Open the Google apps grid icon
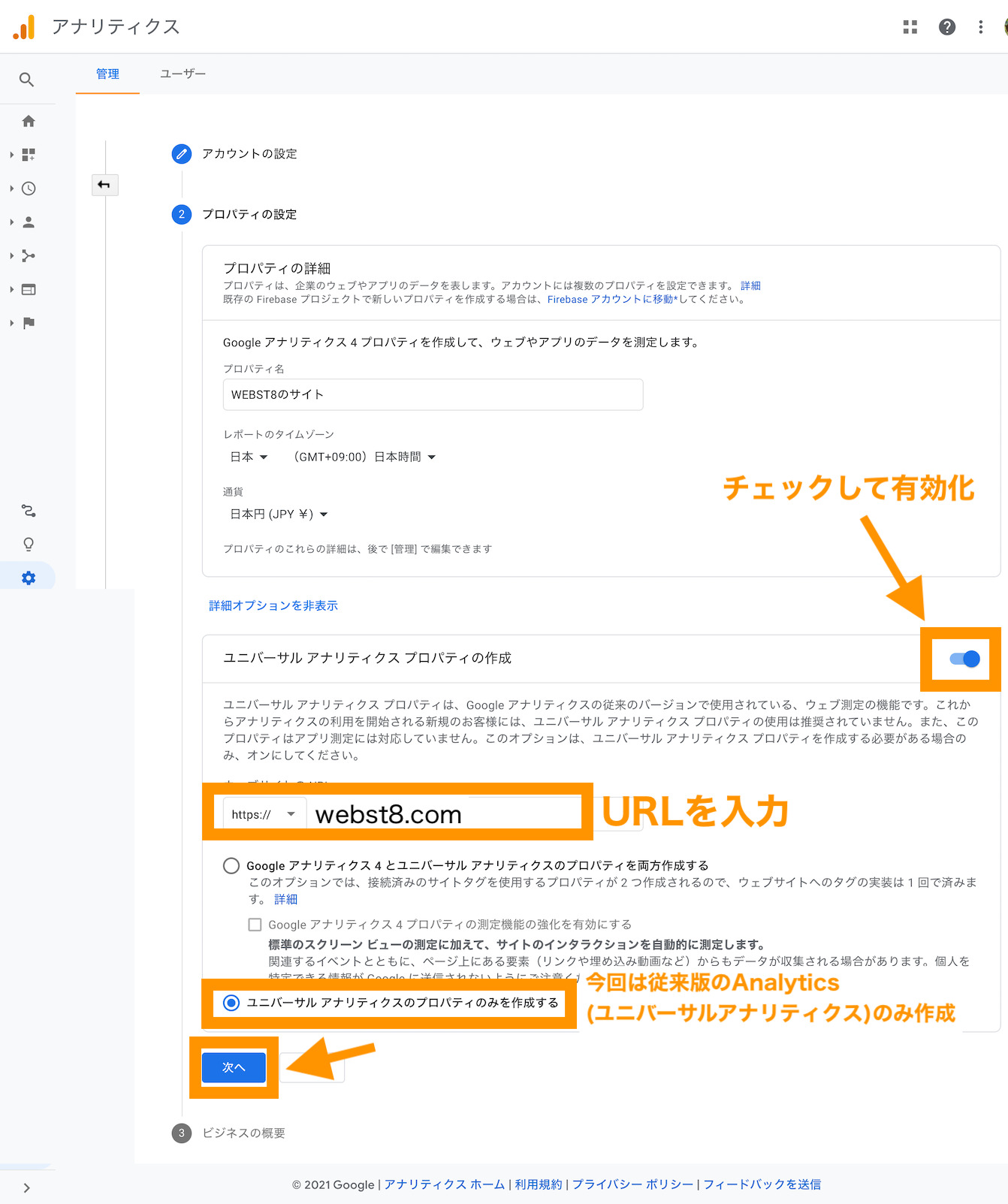 click(910, 27)
